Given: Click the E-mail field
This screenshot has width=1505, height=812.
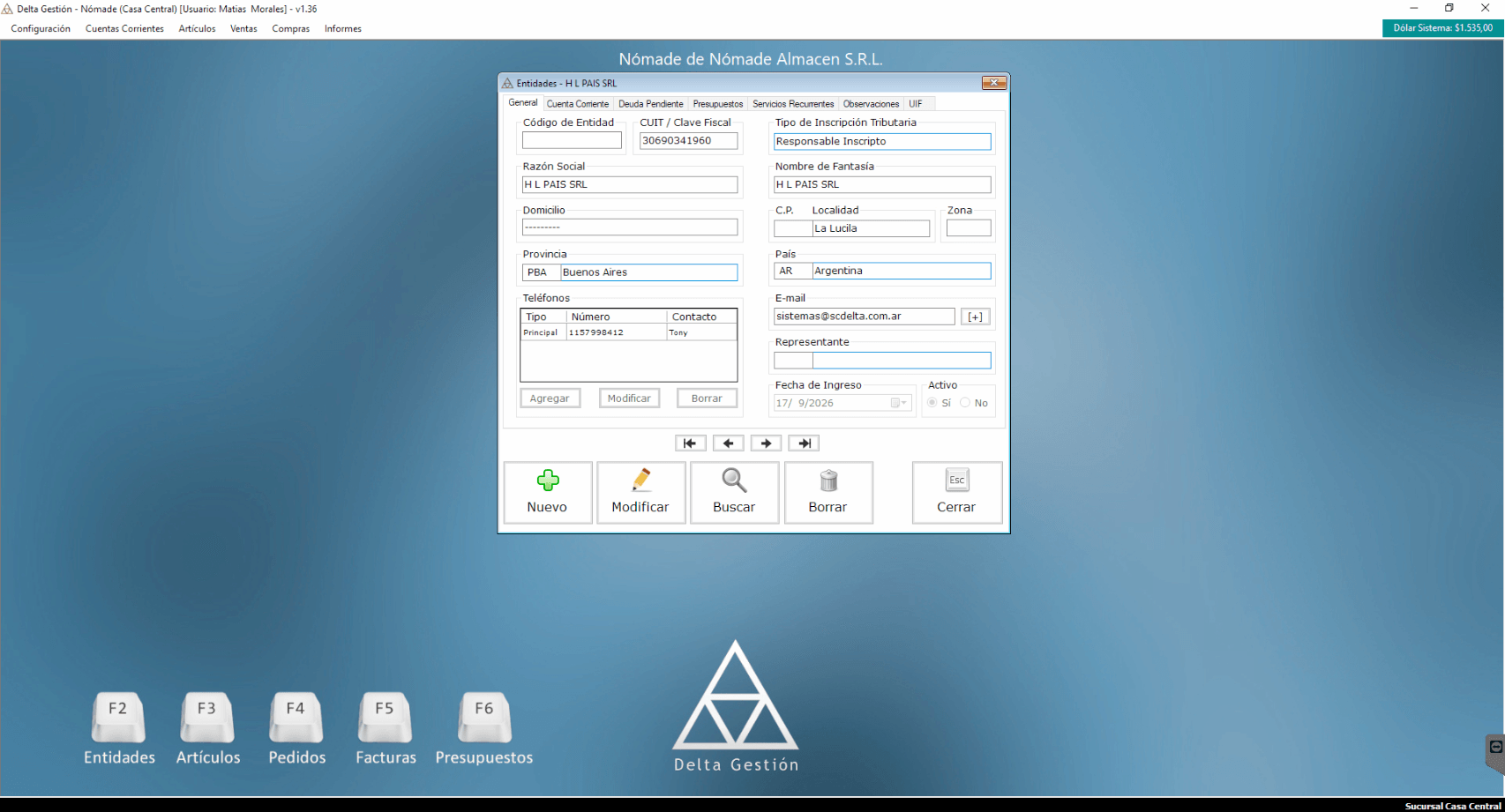Looking at the screenshot, I should click(864, 316).
